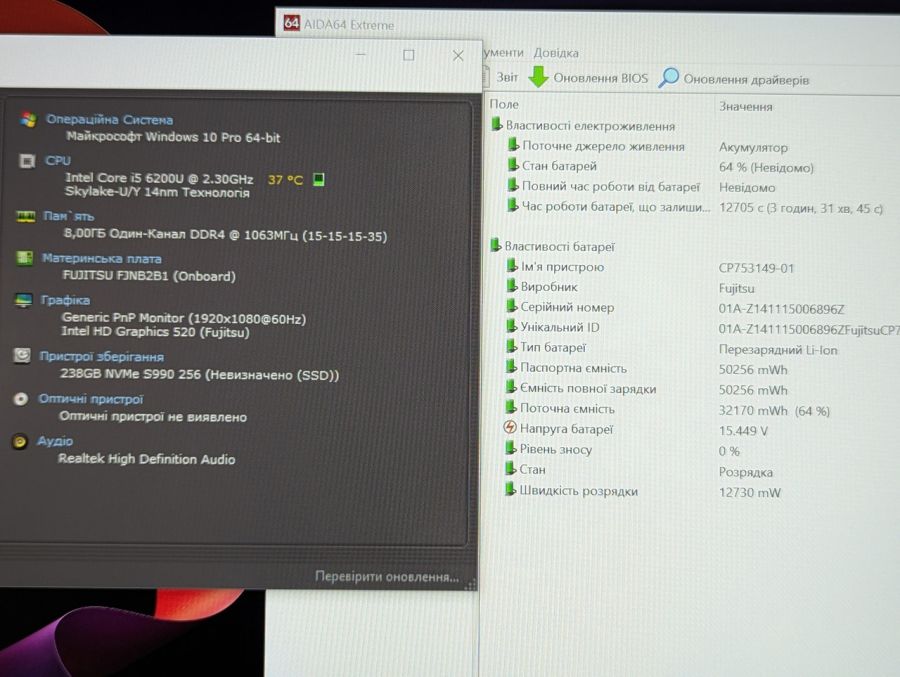900x677 pixels.
Task: Open the Довідка menu in AIDA64
Action: point(556,53)
